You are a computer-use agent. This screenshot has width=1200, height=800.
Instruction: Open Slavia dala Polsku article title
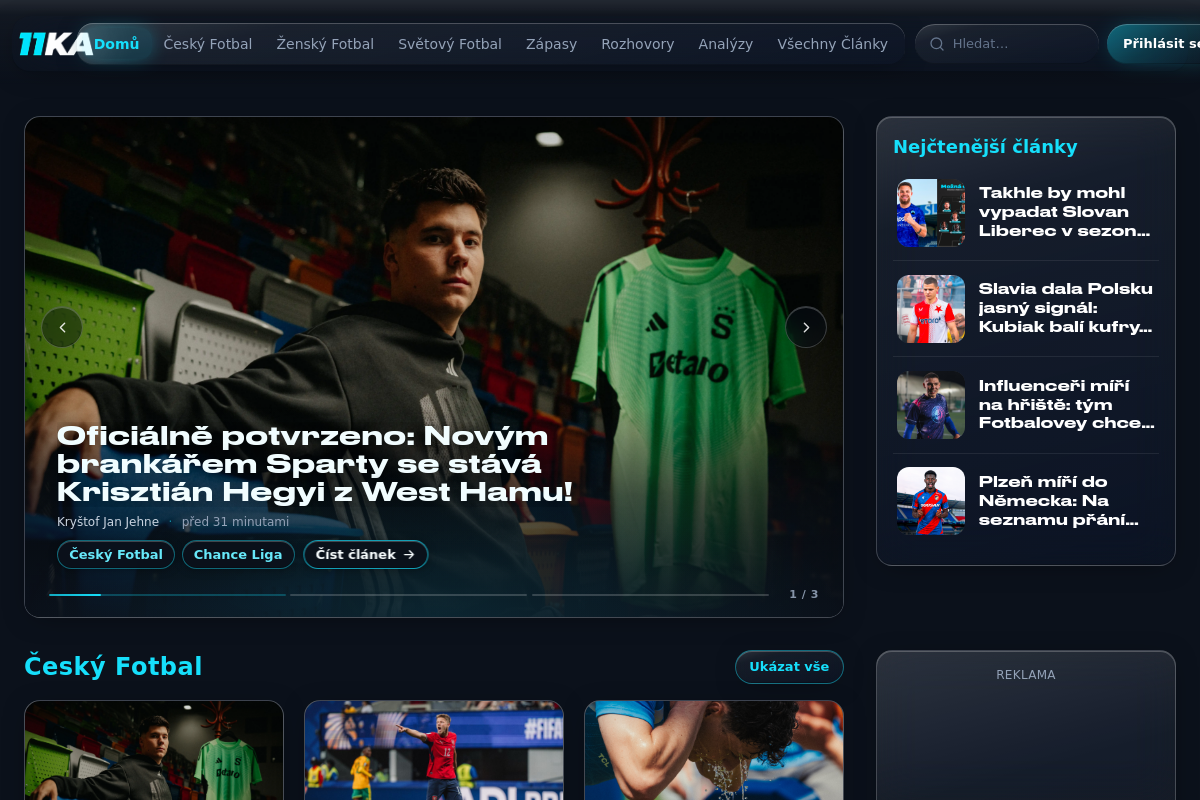[1066, 308]
